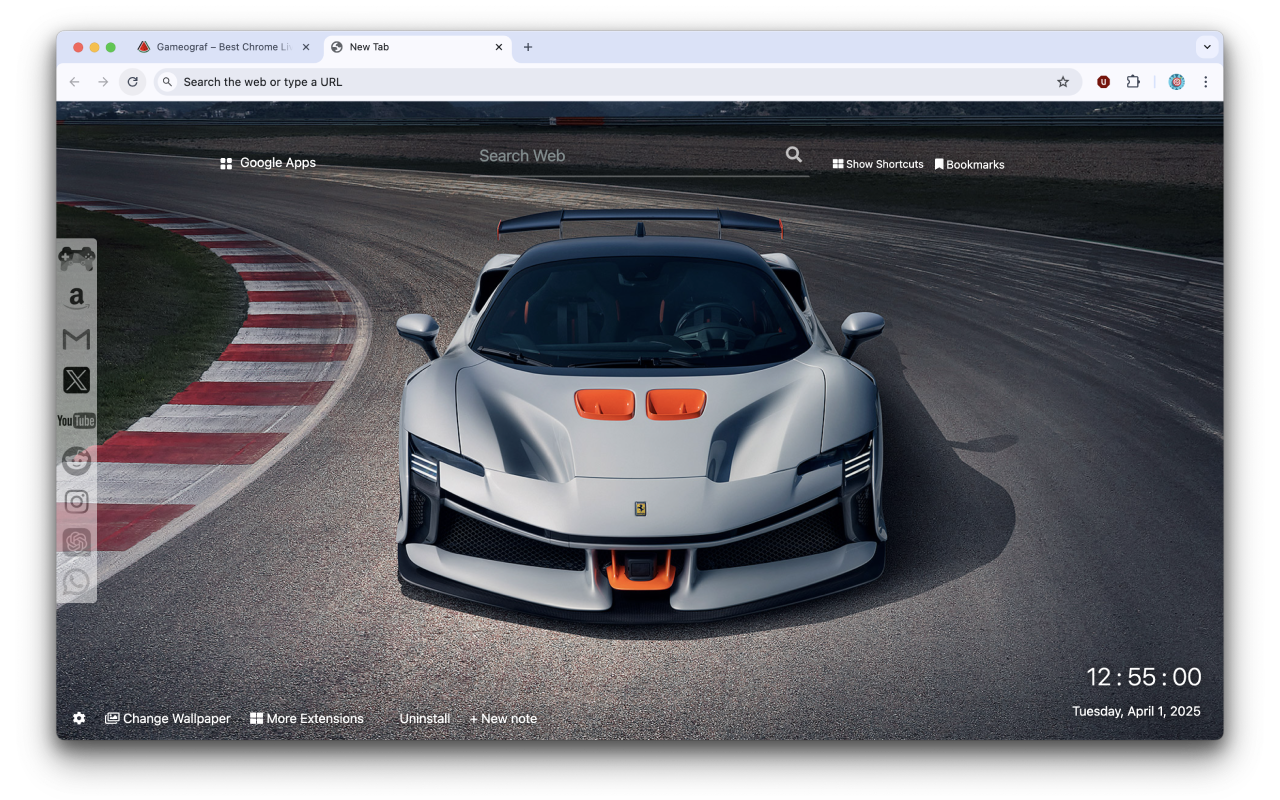Reload the current page
This screenshot has height=800, width=1280.
132,82
